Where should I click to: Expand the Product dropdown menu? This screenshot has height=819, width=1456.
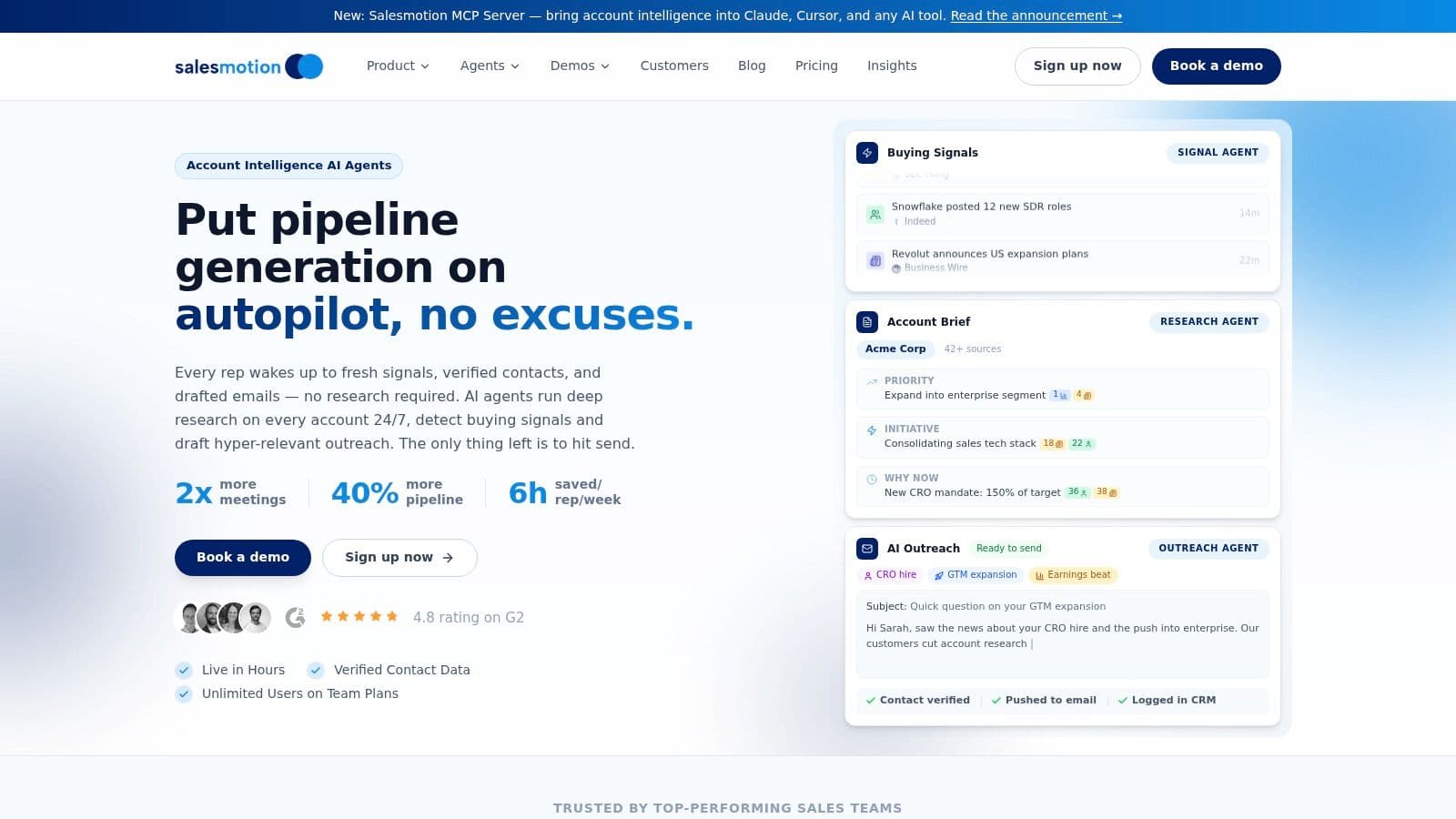point(398,66)
